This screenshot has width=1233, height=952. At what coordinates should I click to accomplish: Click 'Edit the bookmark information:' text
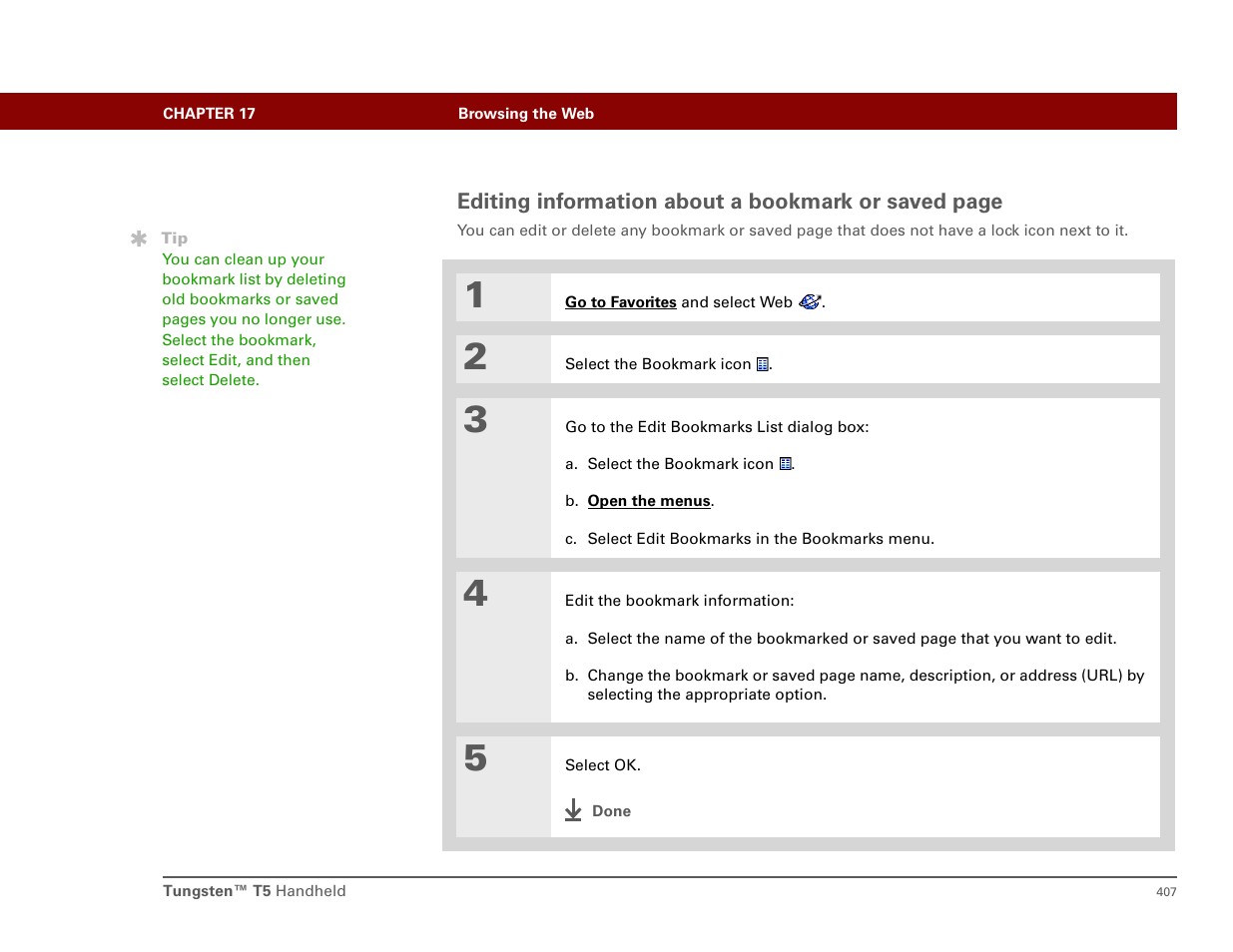[x=680, y=601]
